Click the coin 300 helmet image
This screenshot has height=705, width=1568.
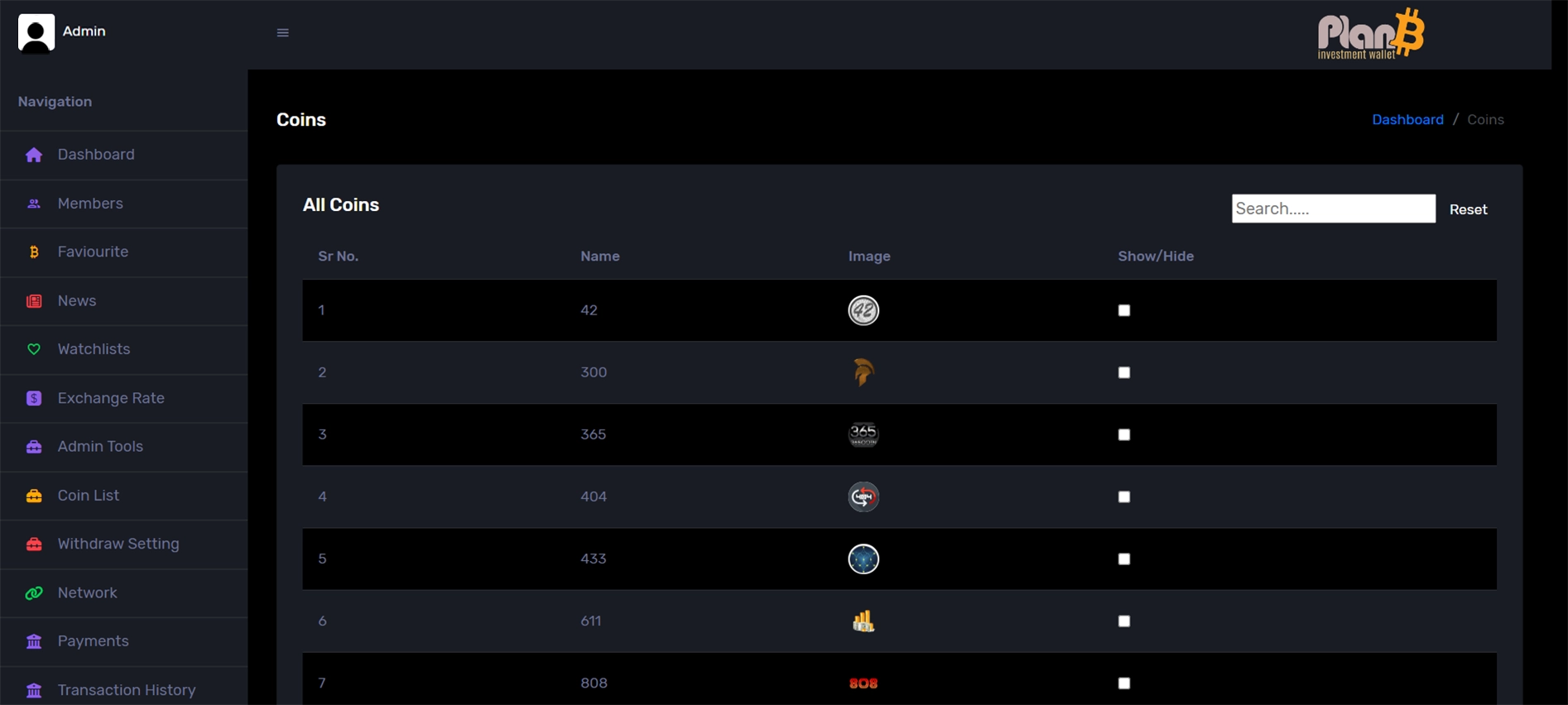[x=863, y=372]
